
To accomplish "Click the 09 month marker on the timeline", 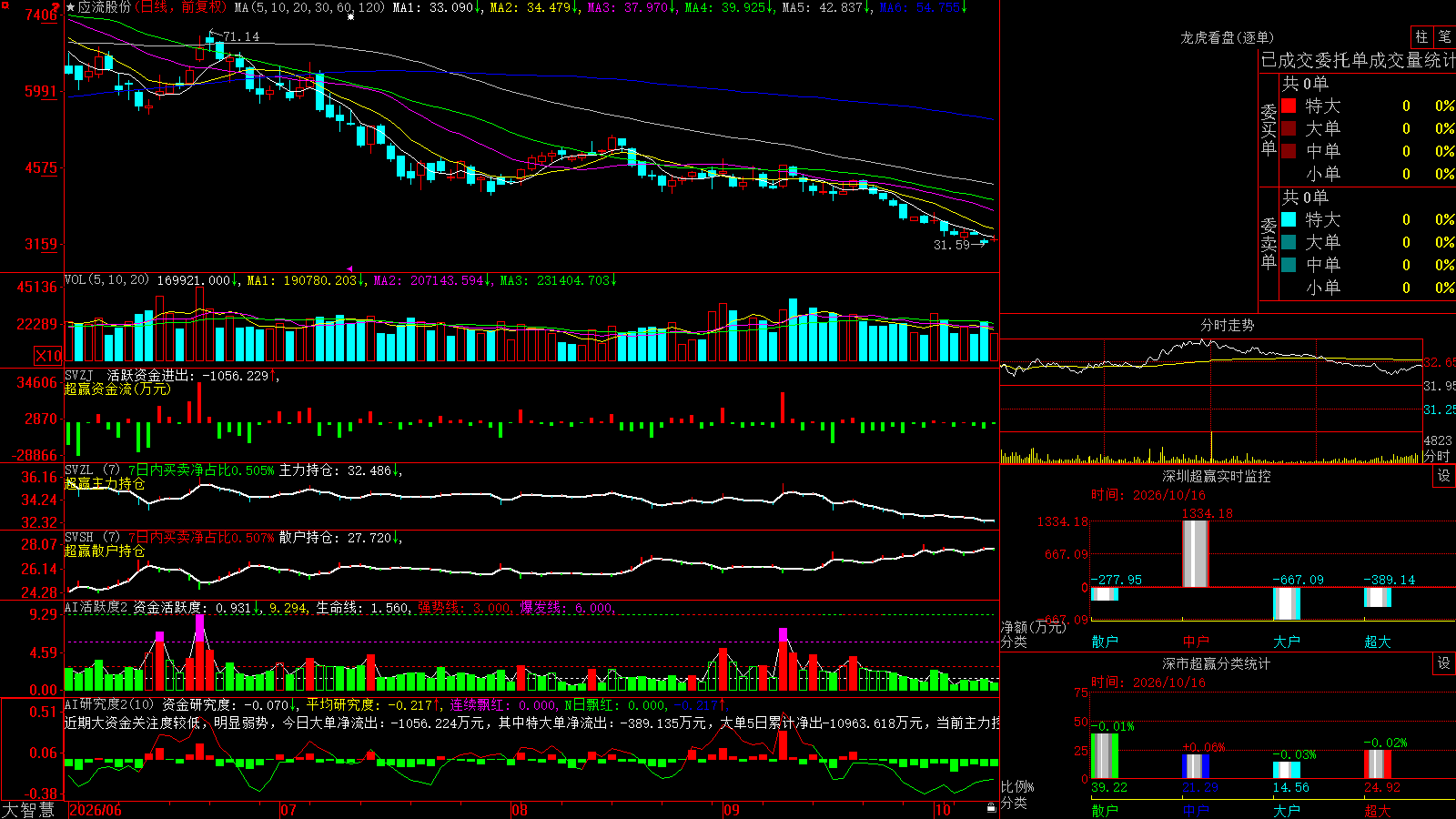I will click(x=732, y=810).
